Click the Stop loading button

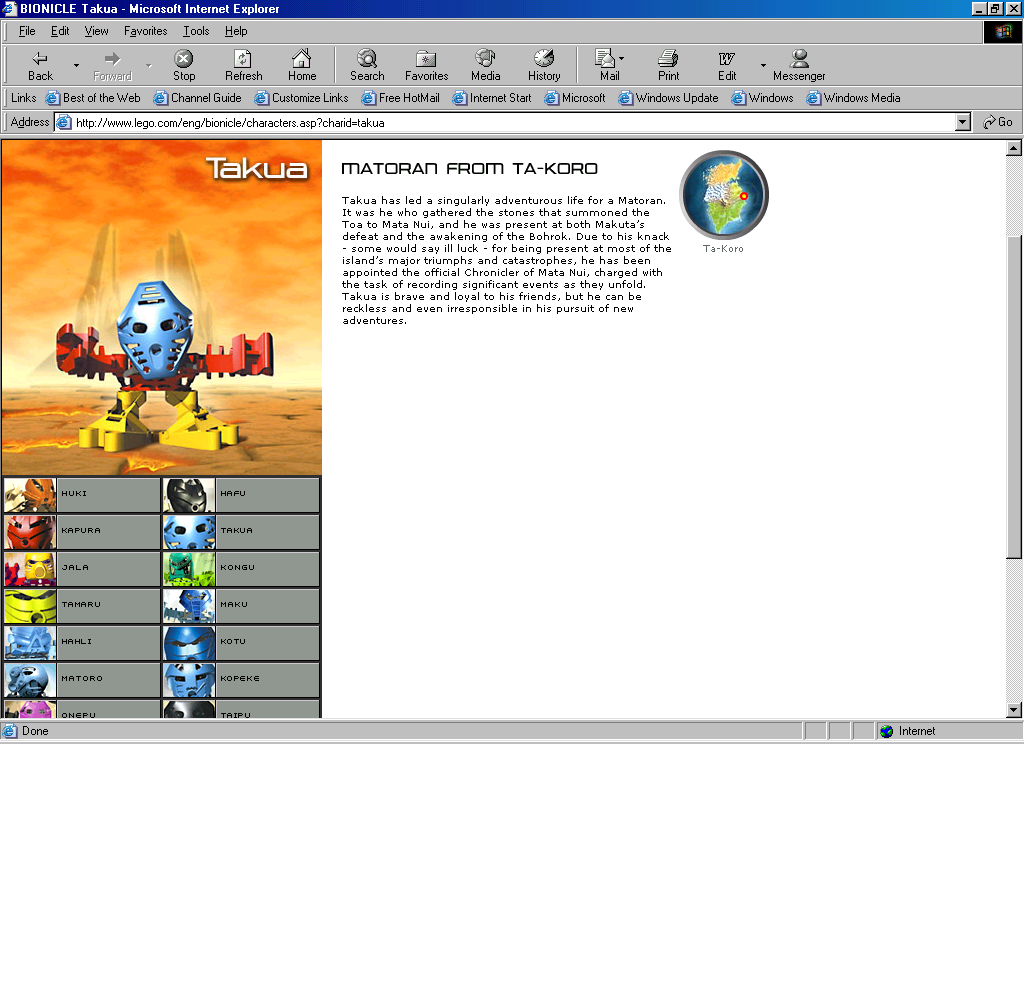pyautogui.click(x=184, y=65)
